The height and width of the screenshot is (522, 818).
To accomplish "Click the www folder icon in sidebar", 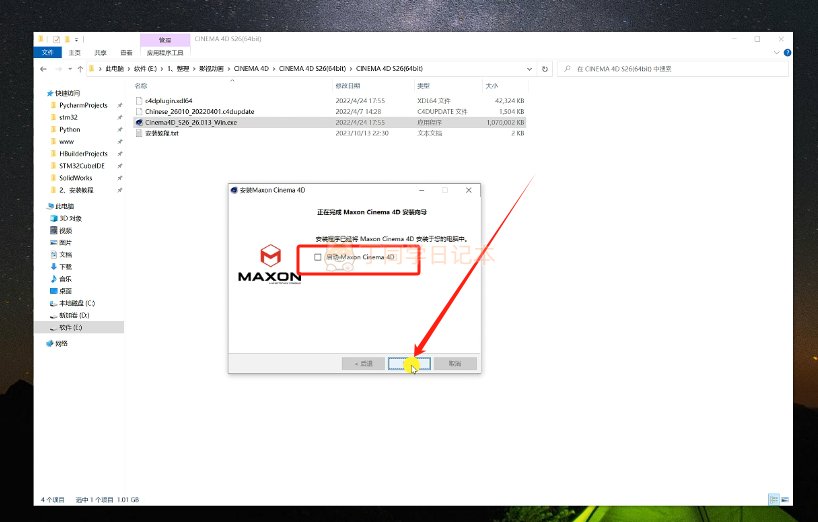I will (x=53, y=141).
